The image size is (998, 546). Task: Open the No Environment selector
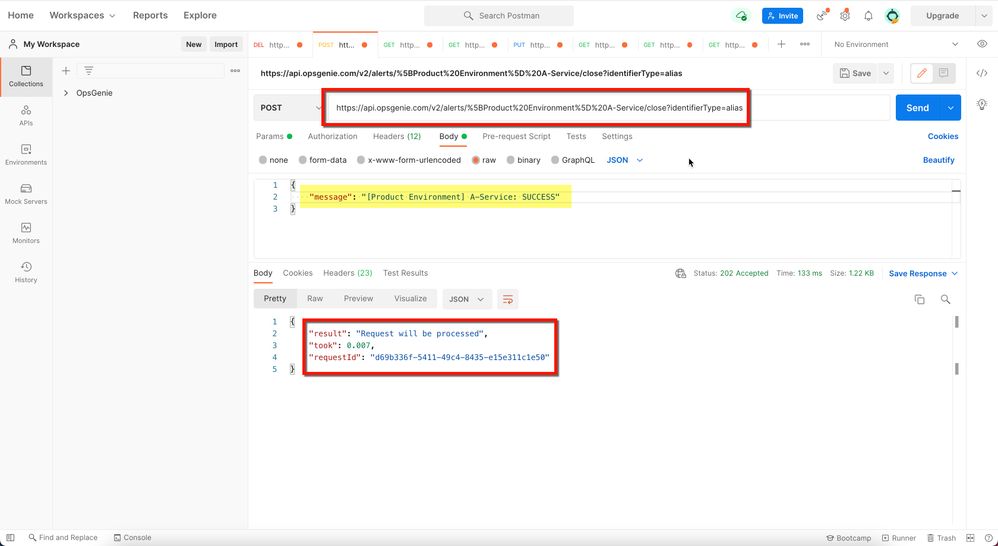tap(896, 44)
